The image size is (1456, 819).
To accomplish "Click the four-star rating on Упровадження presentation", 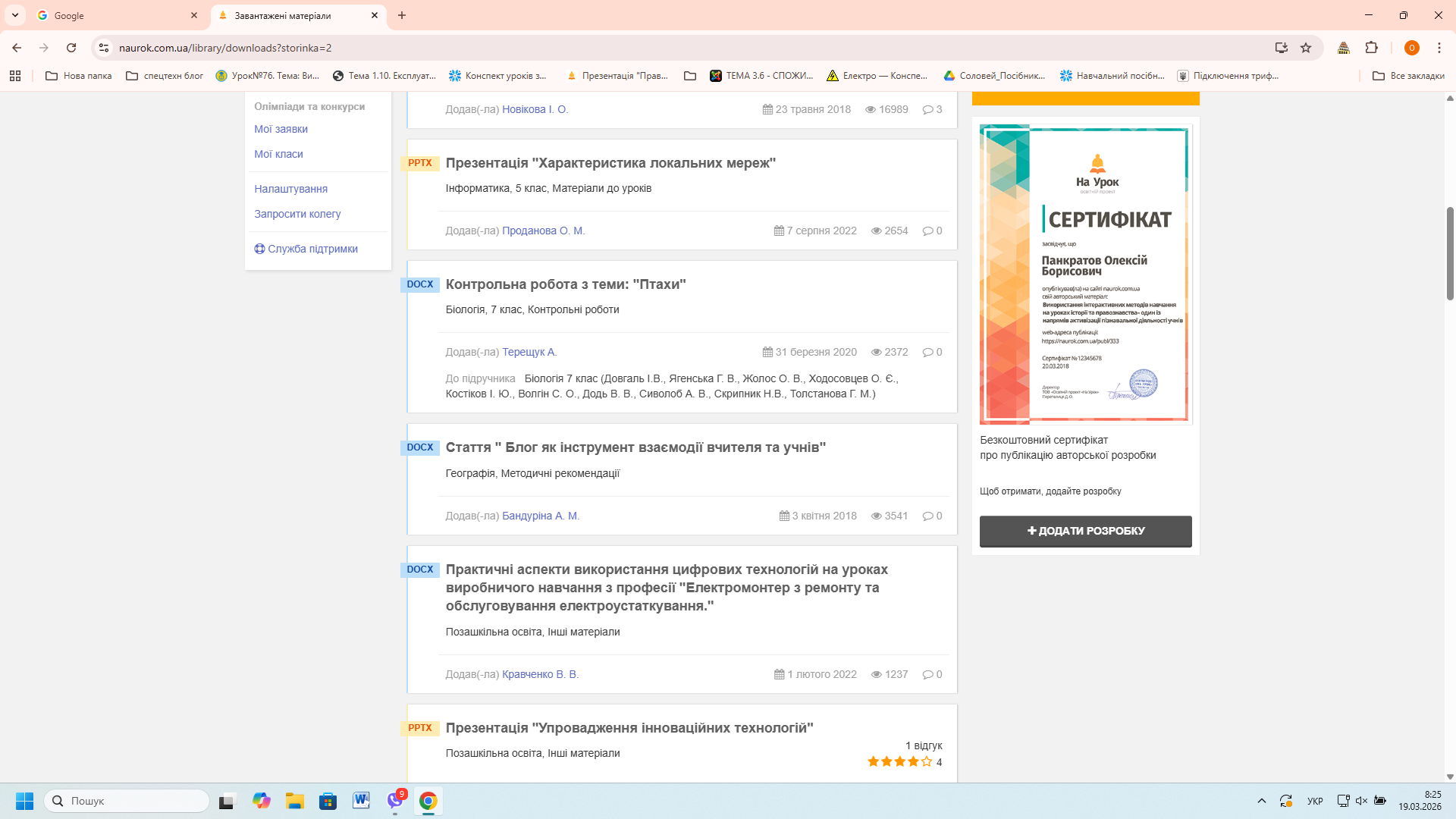I will [x=899, y=761].
